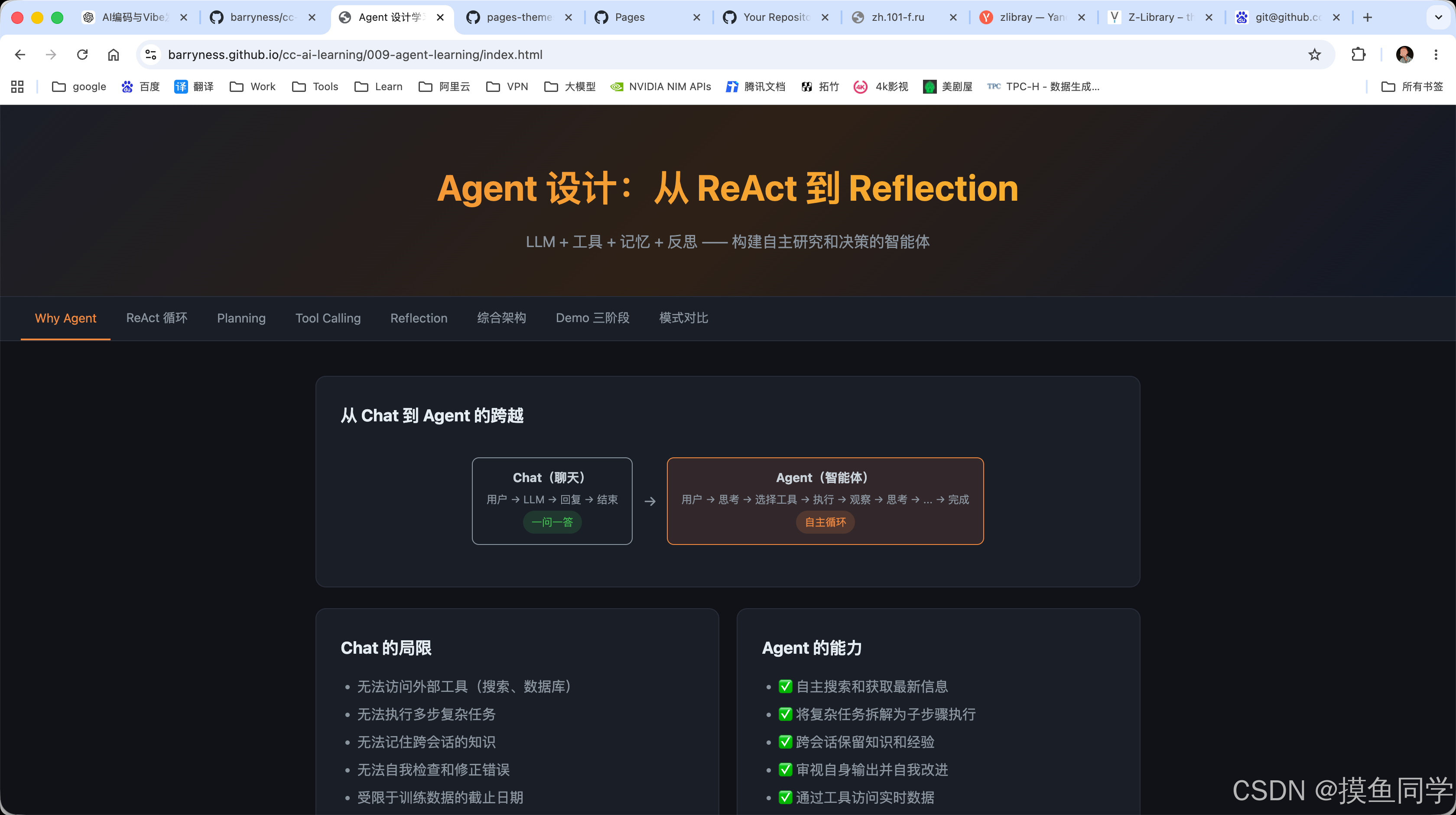1456x815 pixels.
Task: Select the Planning page tab
Action: 241,319
